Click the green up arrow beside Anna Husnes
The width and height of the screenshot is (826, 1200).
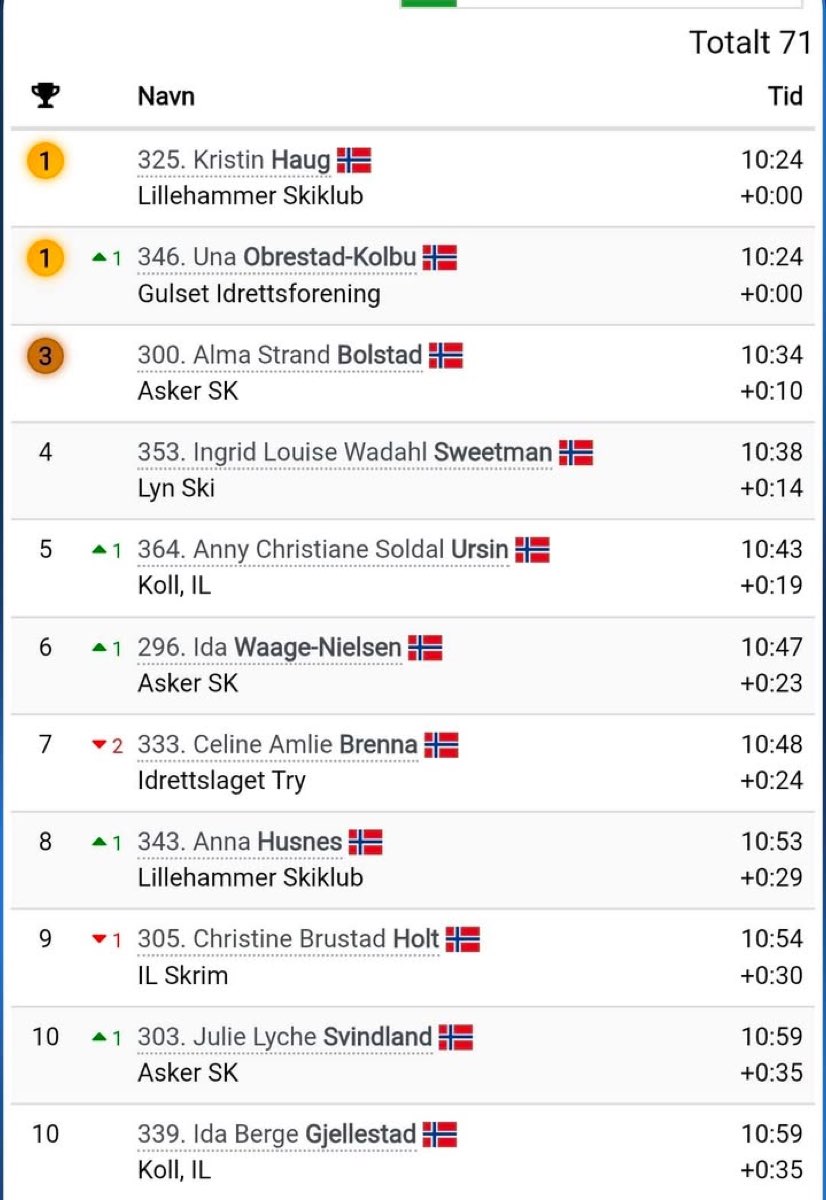[98, 843]
